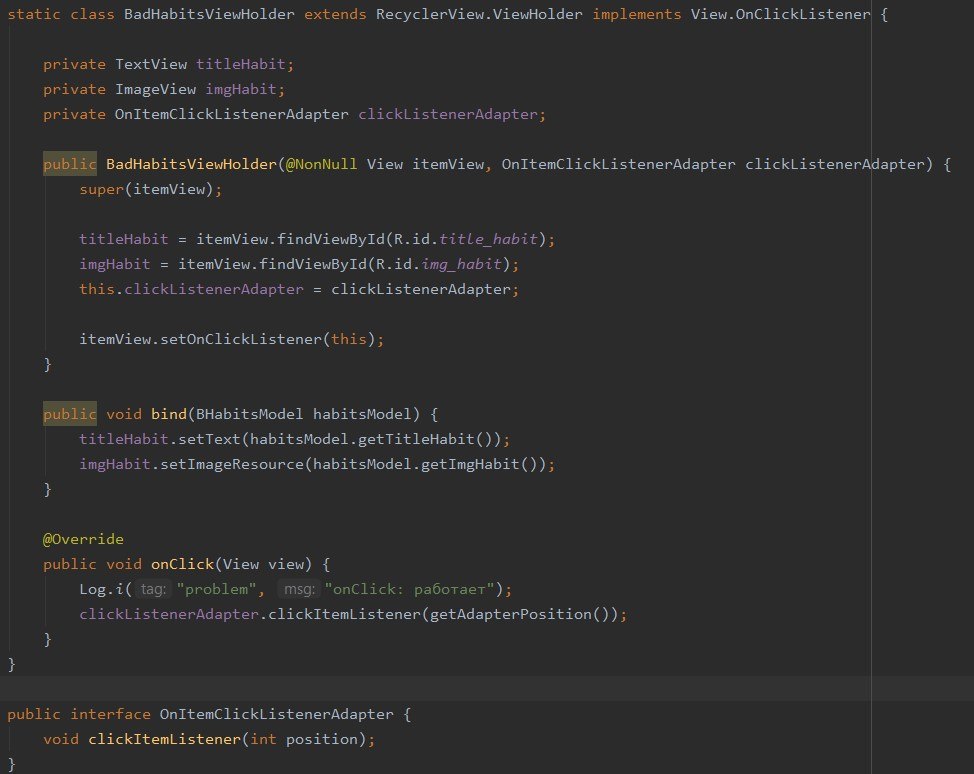This screenshot has height=774, width=974.
Task: Click 'Log.i' logging call
Action: [x=101, y=589]
